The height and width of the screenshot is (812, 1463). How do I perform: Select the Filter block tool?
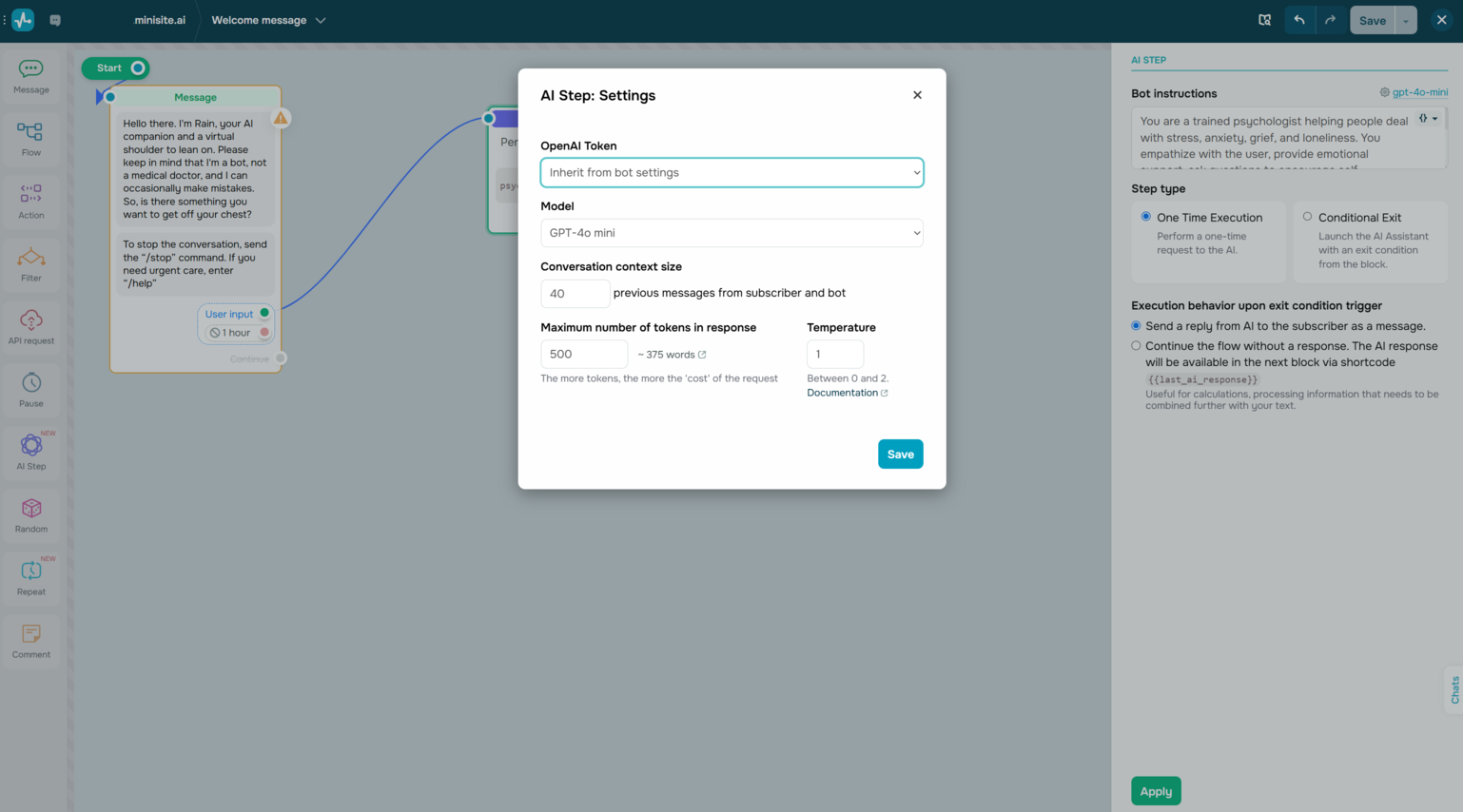(31, 263)
